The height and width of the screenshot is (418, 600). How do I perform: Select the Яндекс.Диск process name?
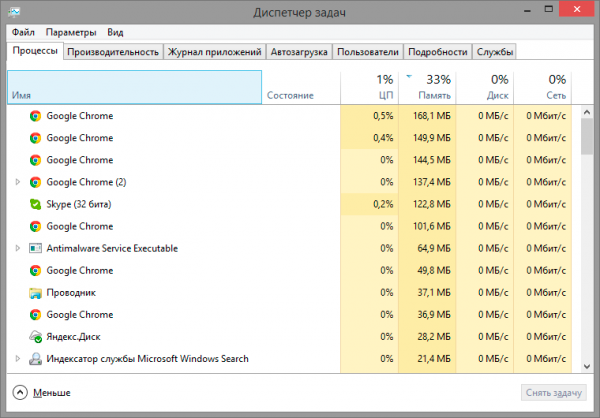73,337
